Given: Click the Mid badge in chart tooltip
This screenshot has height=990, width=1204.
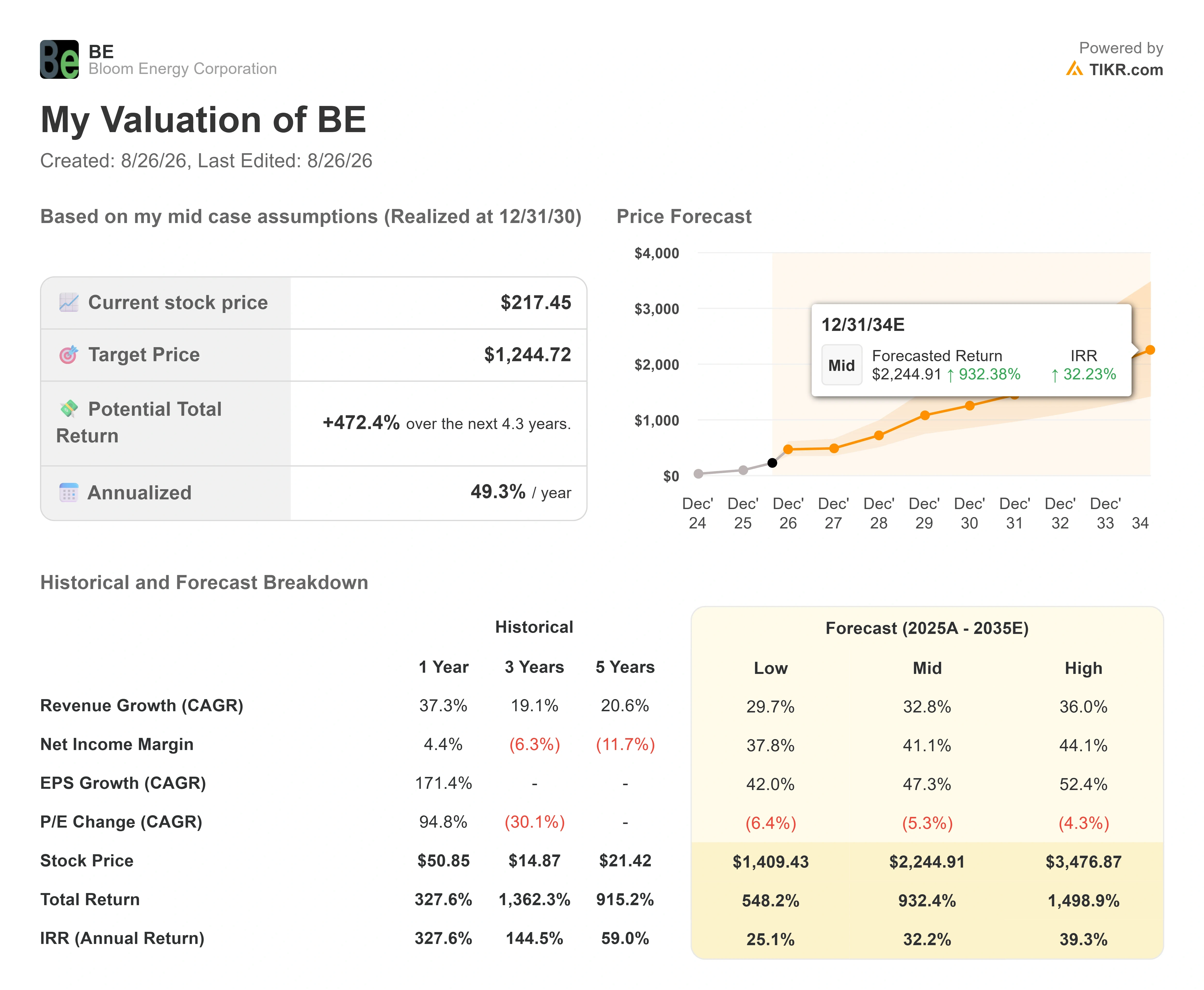Looking at the screenshot, I should coord(841,365).
